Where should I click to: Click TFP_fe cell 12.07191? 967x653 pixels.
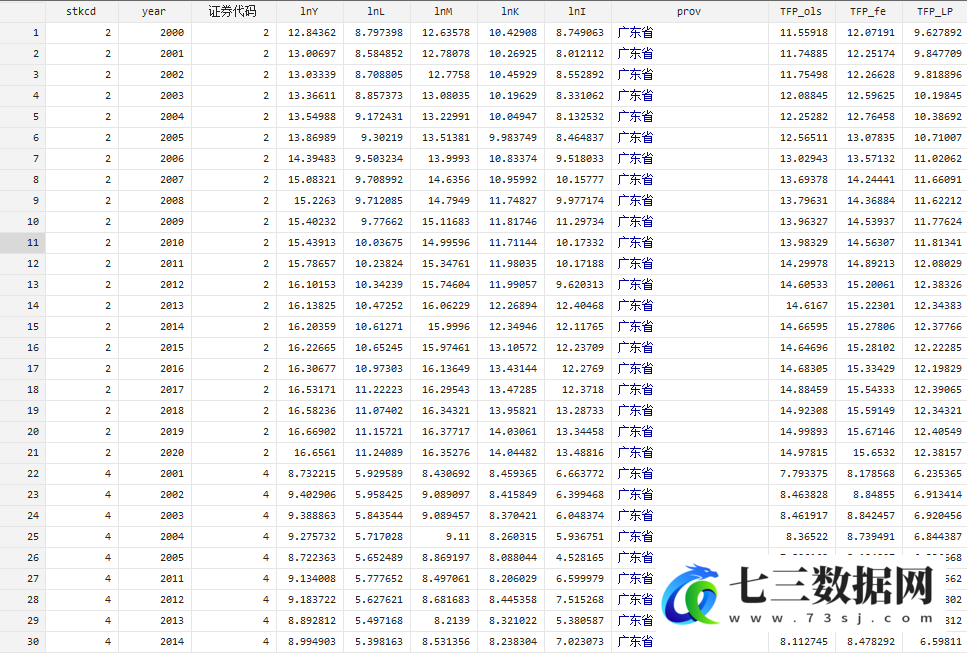(x=870, y=33)
